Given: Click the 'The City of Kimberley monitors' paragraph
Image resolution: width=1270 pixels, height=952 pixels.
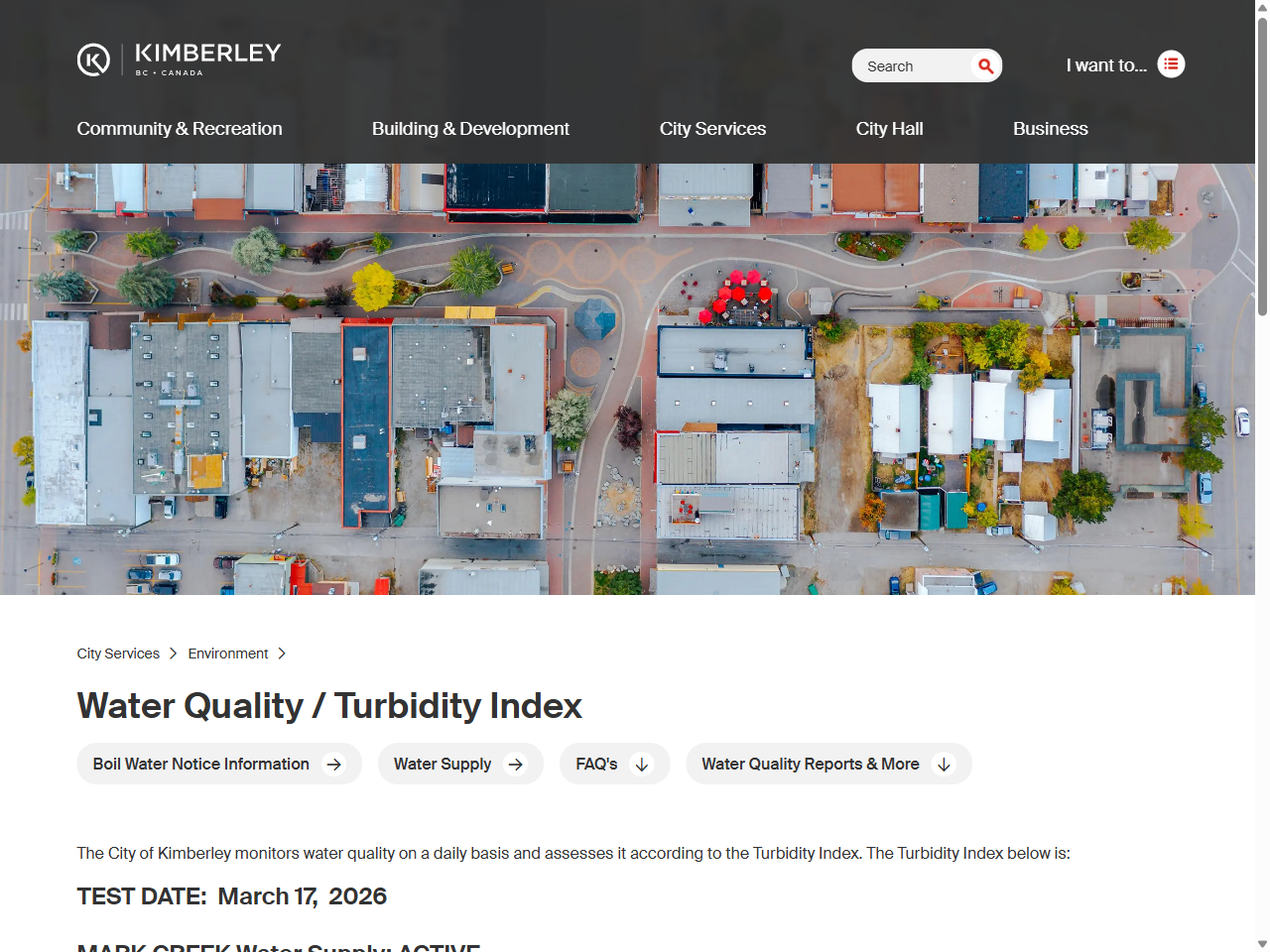Looking at the screenshot, I should (573, 853).
